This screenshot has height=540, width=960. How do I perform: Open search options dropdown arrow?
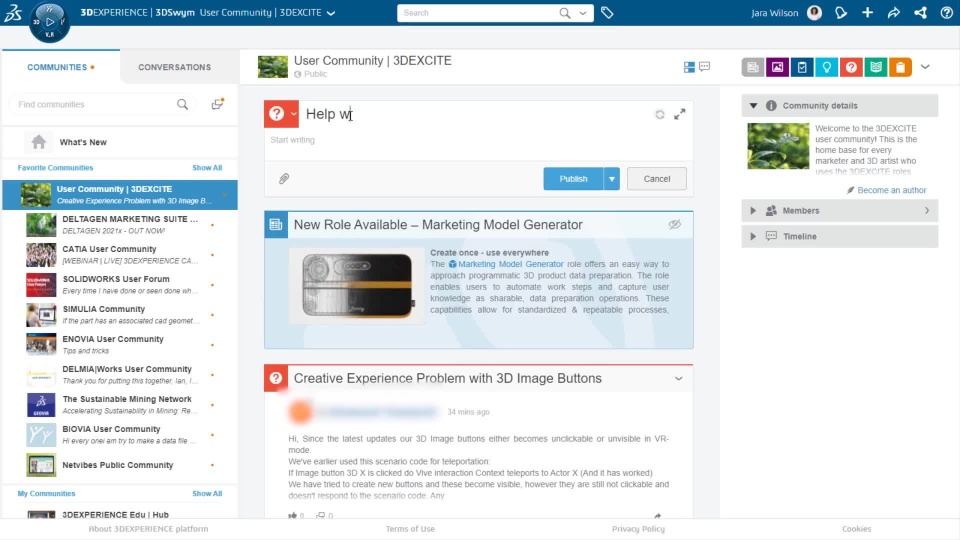(x=583, y=13)
